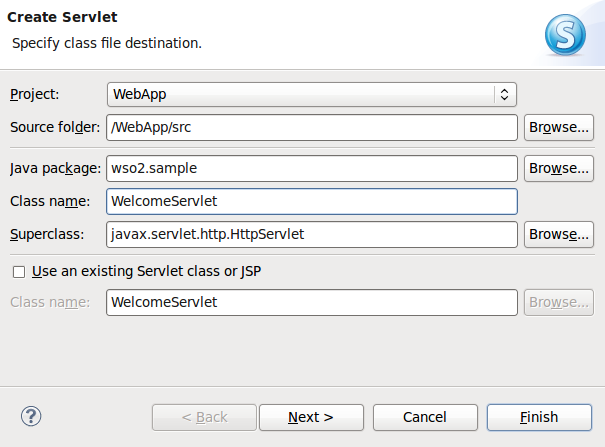Go to the previous page with Back
Image resolution: width=605 pixels, height=447 pixels.
pos(203,417)
